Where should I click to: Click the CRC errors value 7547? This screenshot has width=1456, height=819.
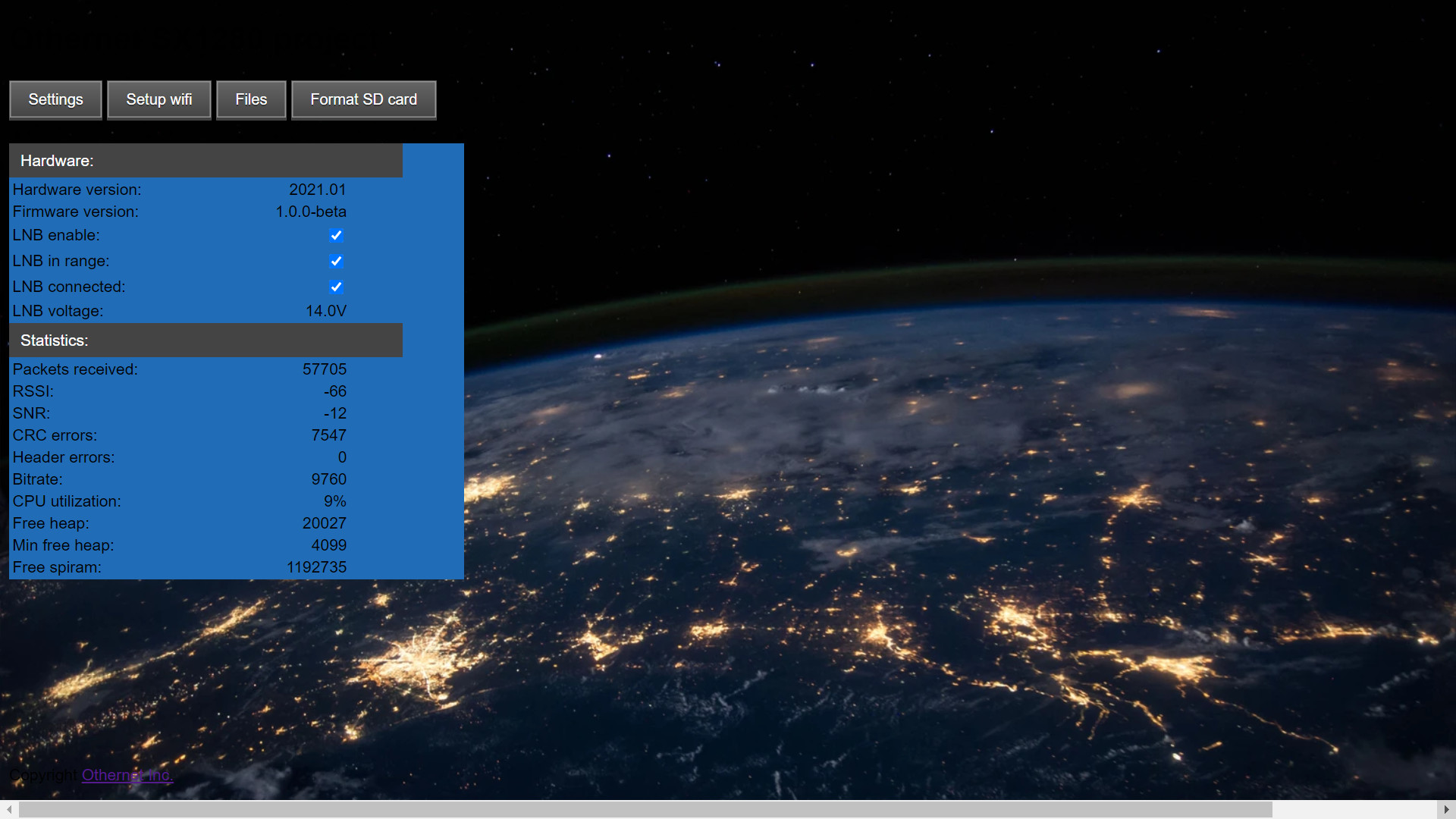329,435
